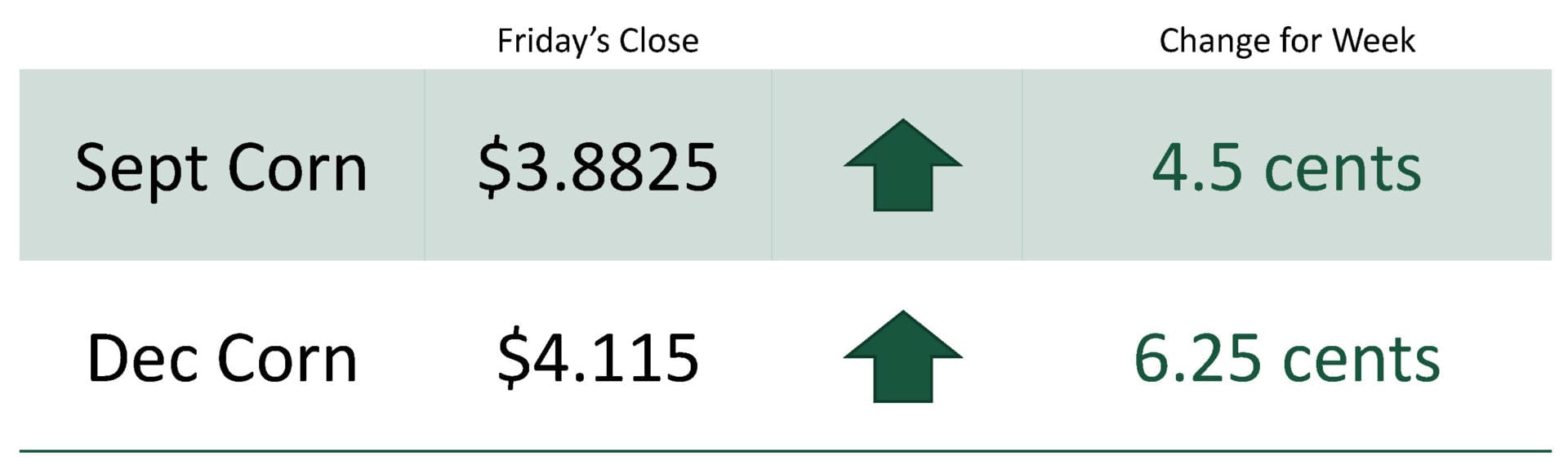1568x466 pixels.
Task: Click the $4.115 closing price
Action: tap(597, 358)
